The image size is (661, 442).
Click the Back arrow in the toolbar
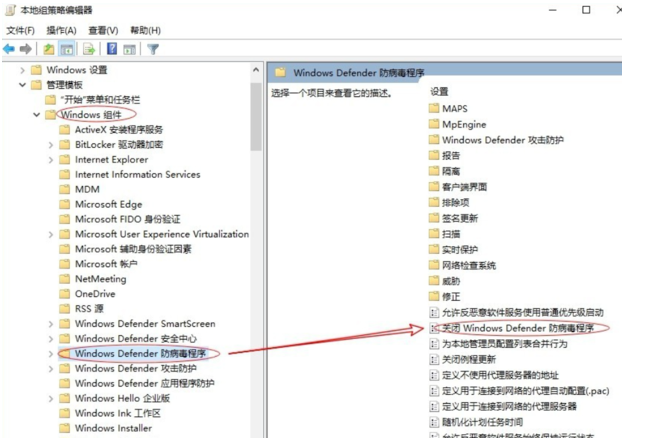coord(9,48)
